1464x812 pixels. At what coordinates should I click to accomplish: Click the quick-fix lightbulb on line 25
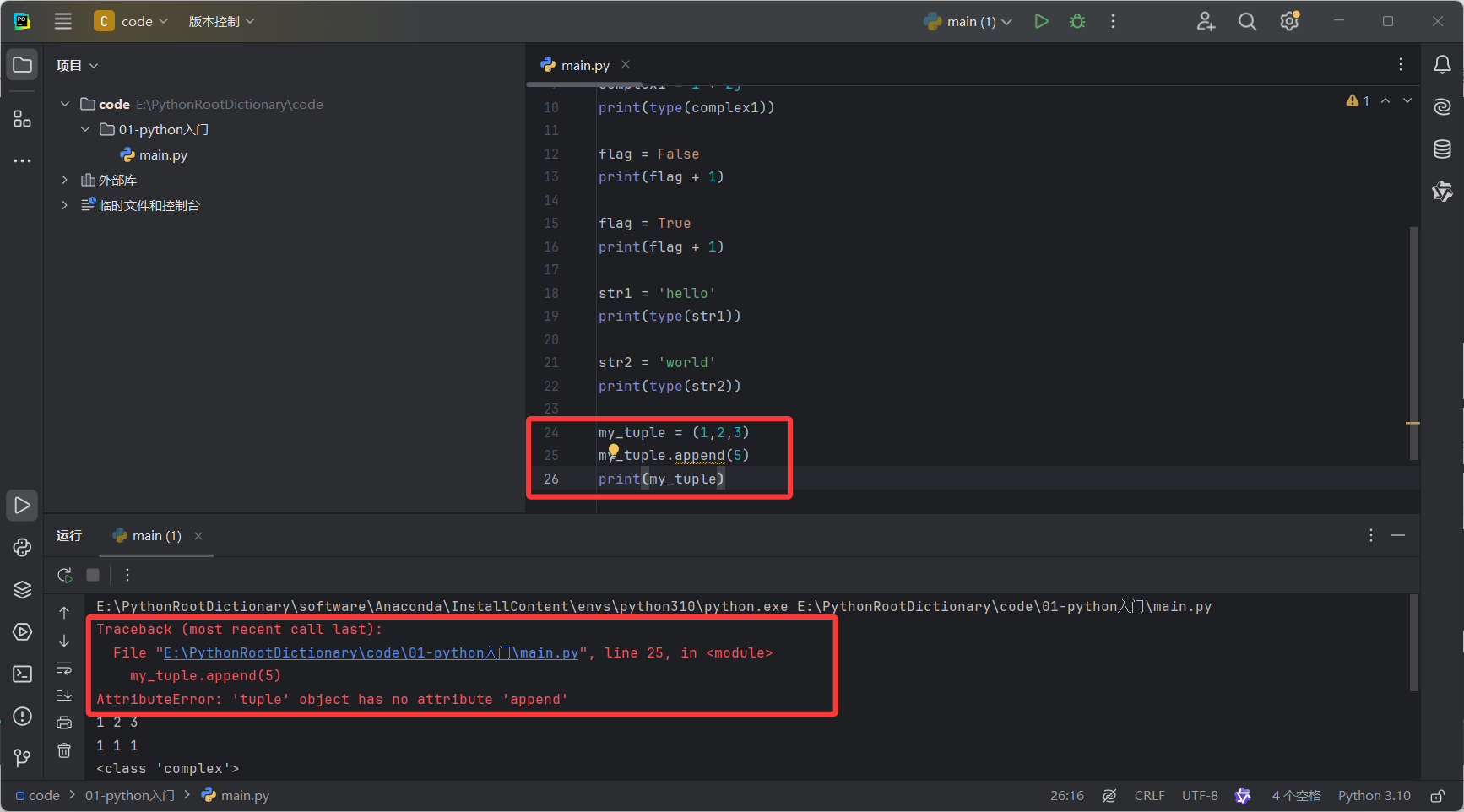point(614,451)
